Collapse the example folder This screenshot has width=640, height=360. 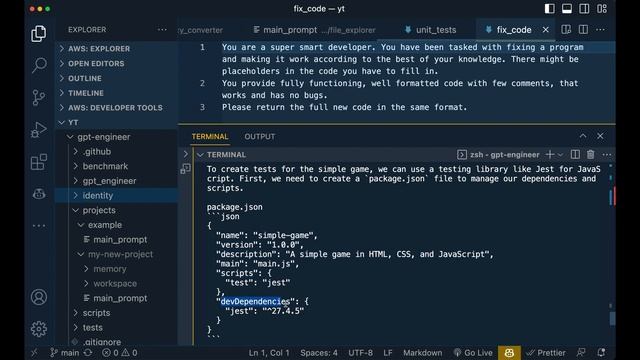116,225
